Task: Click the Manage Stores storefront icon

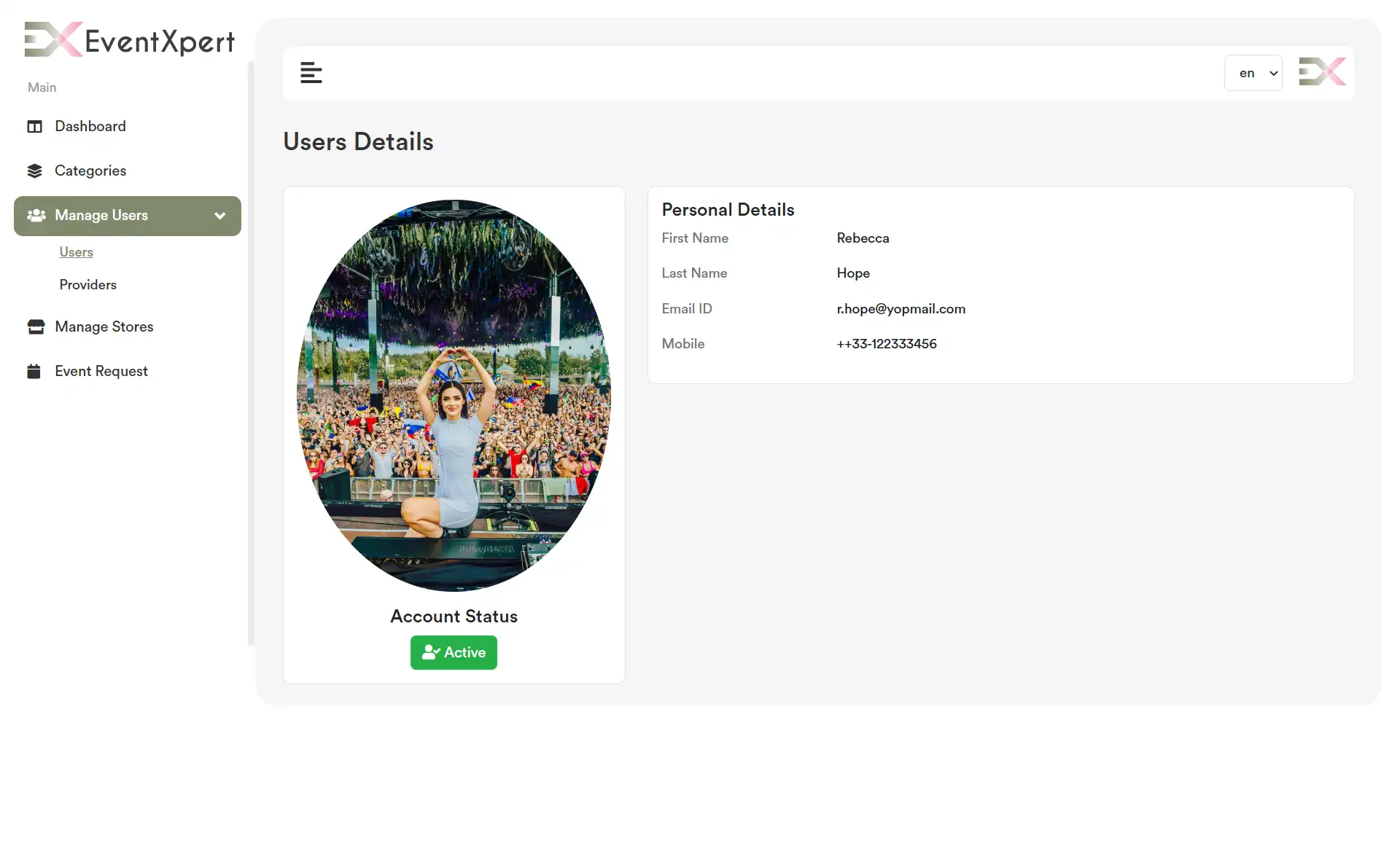Action: point(34,327)
